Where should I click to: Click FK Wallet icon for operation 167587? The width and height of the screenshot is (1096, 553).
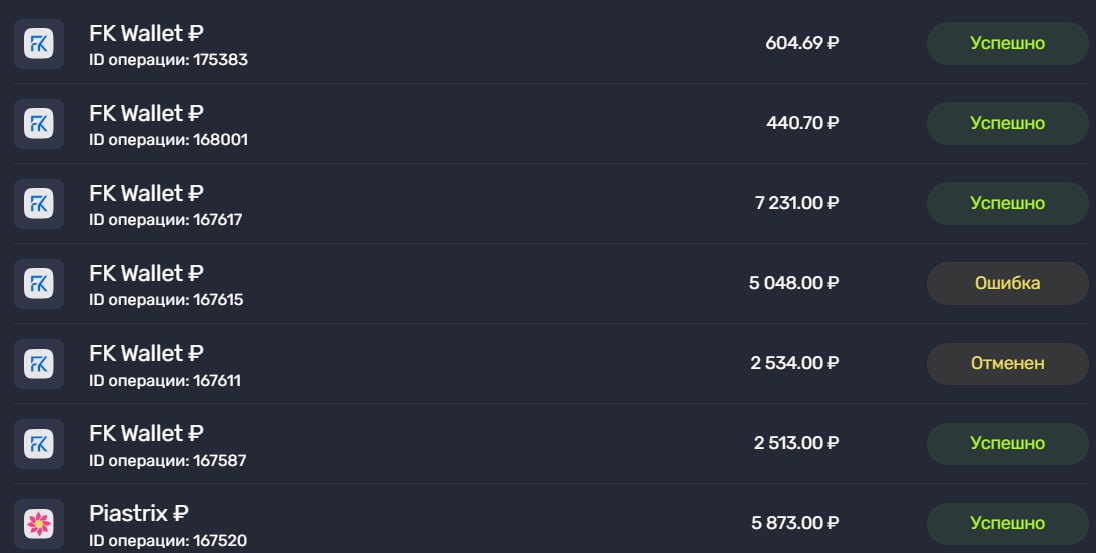(39, 444)
